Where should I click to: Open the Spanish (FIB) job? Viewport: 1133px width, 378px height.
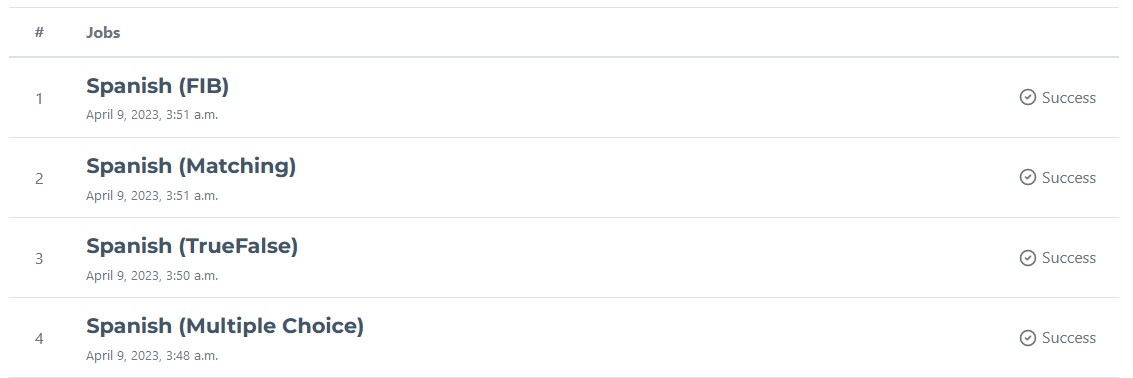click(x=158, y=86)
